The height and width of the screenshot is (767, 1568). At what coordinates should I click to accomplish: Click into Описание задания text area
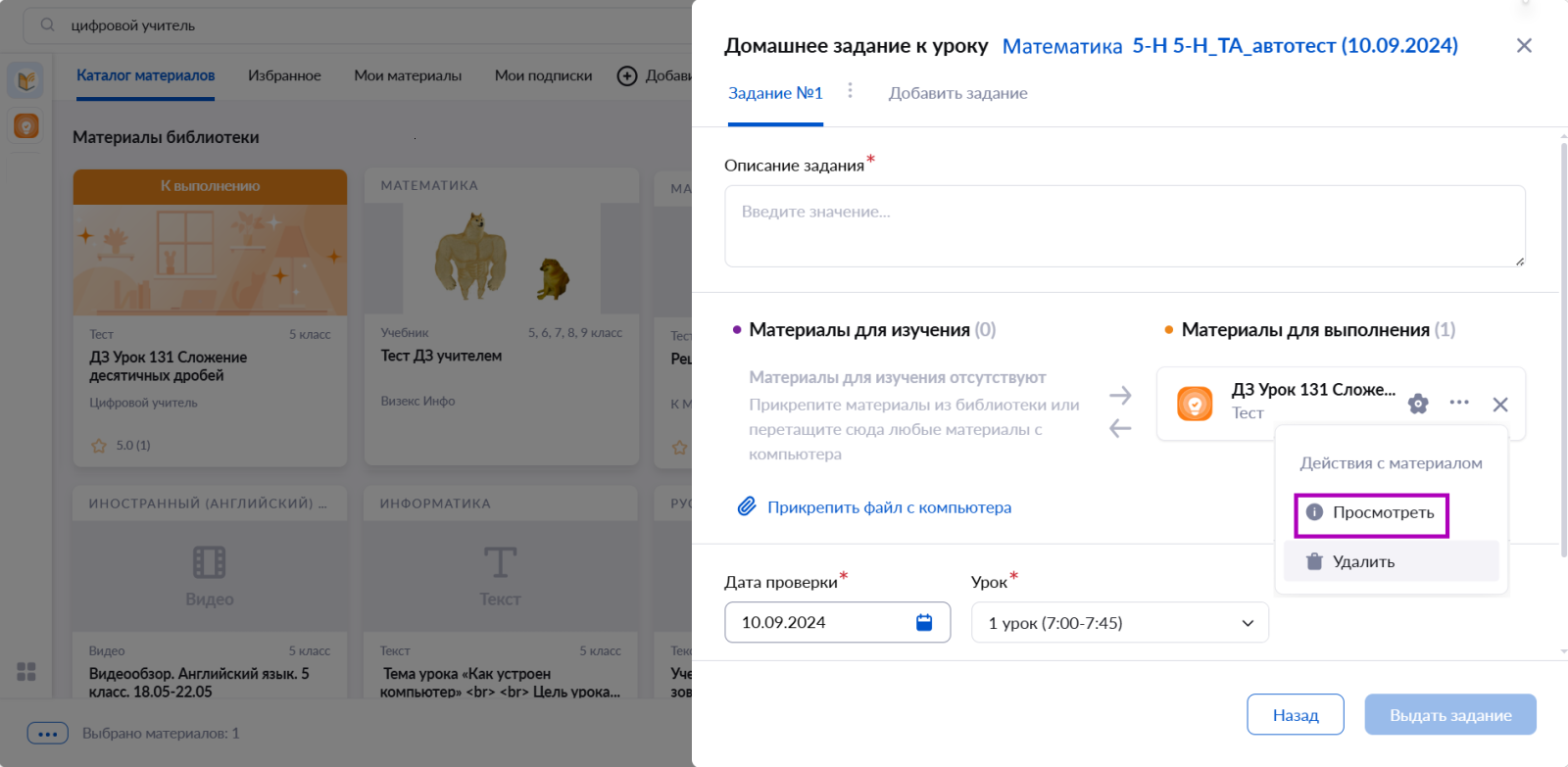[1125, 226]
